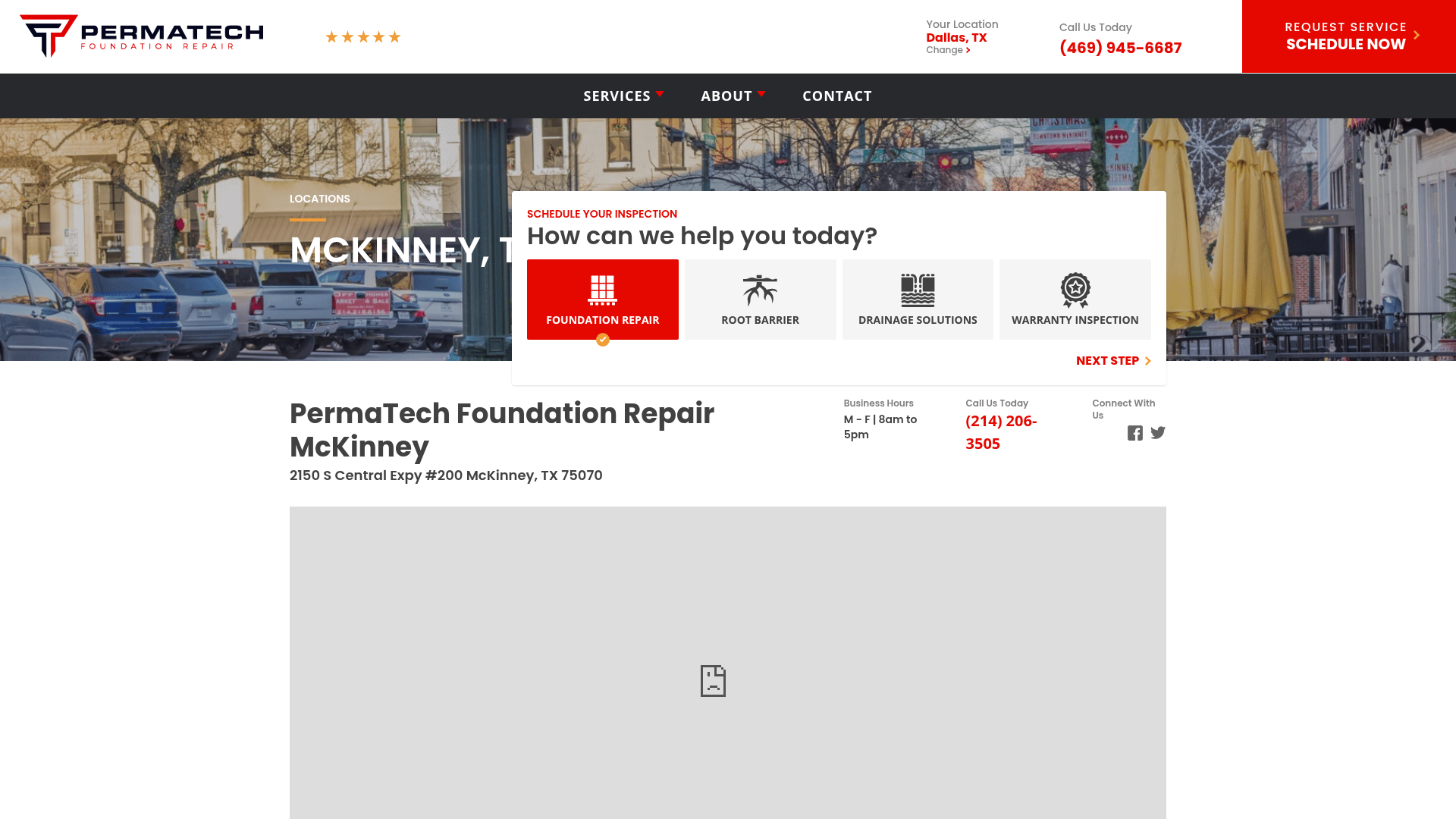Select the Foundation Repair service icon

click(603, 290)
